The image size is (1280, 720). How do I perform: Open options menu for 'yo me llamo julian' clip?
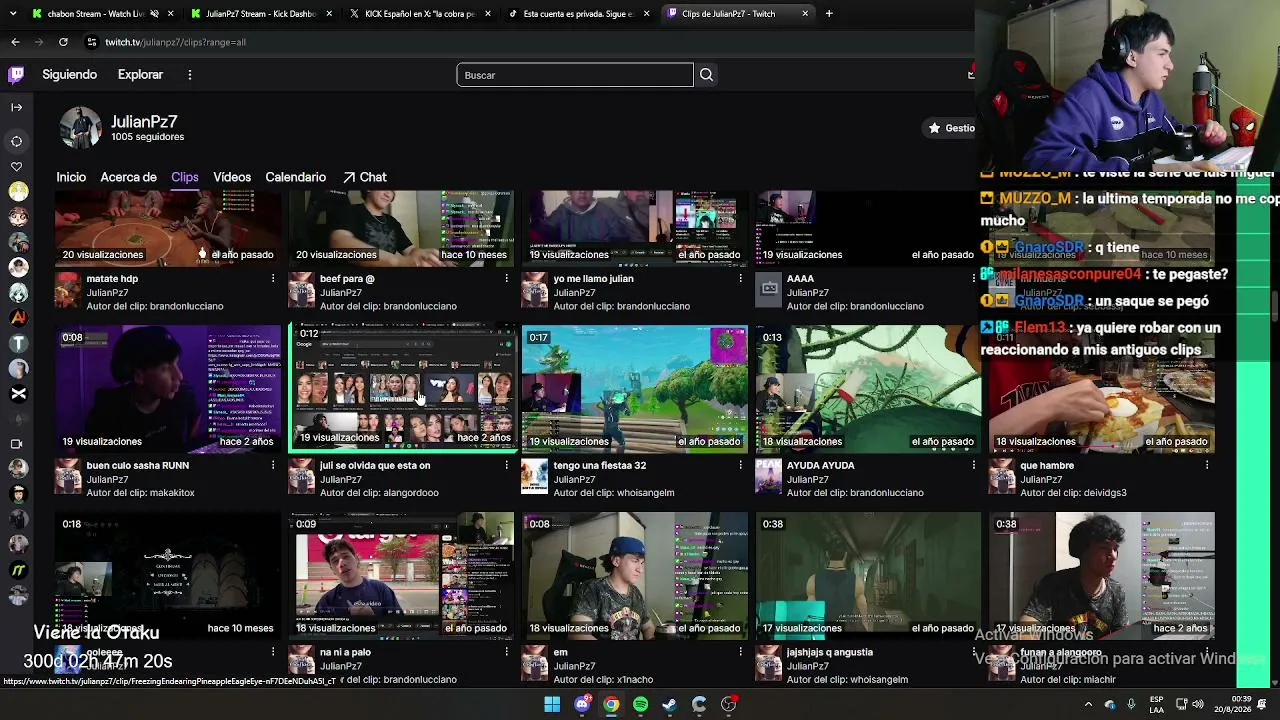(740, 279)
